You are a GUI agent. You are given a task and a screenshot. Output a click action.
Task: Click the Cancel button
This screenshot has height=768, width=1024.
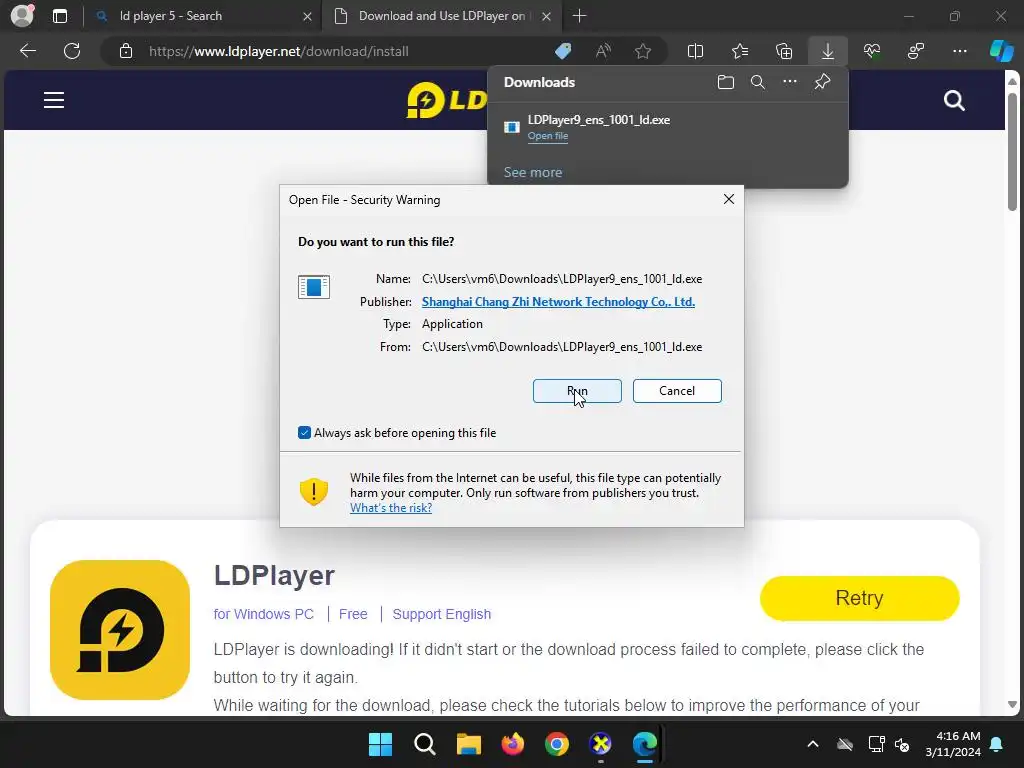[677, 391]
